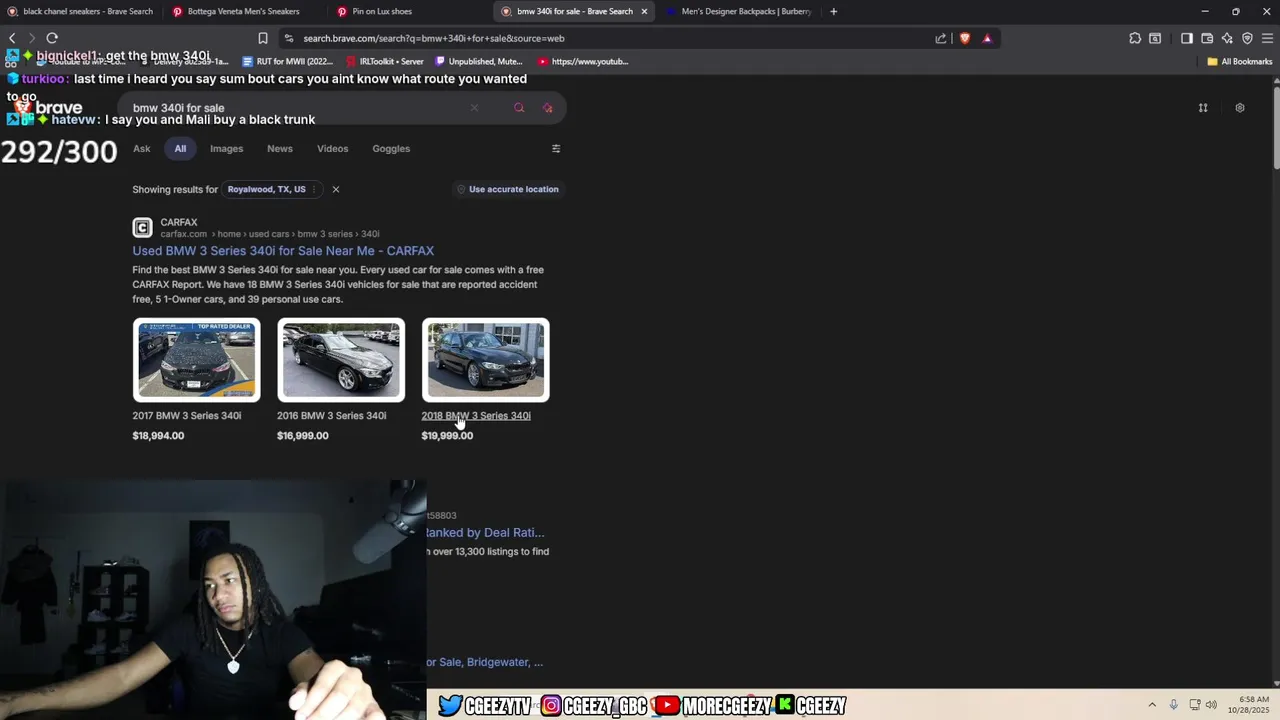The image size is (1280, 720).
Task: Select the News search tab
Action: pyautogui.click(x=280, y=149)
